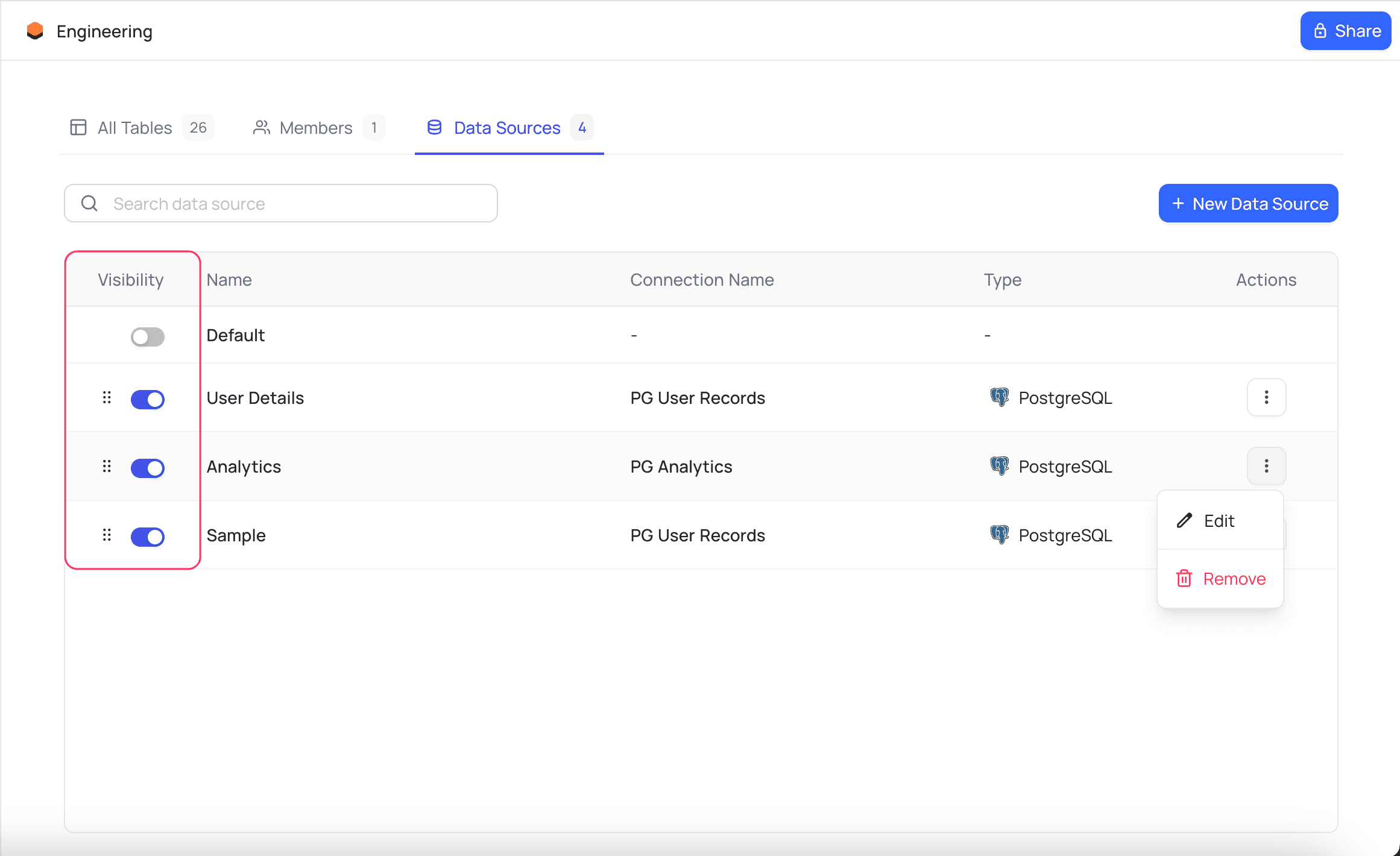
Task: Click the members people icon
Action: (262, 127)
